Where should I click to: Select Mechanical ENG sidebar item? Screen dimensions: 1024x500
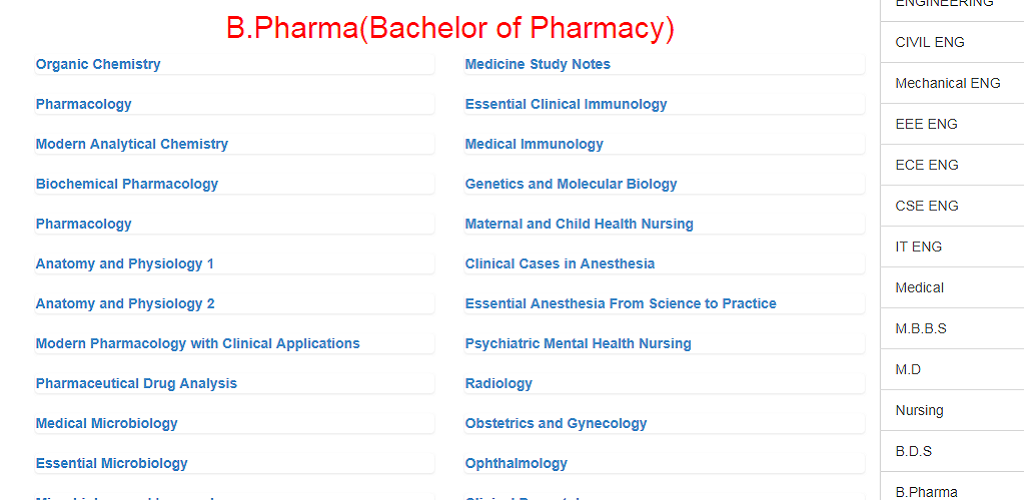pyautogui.click(x=952, y=84)
